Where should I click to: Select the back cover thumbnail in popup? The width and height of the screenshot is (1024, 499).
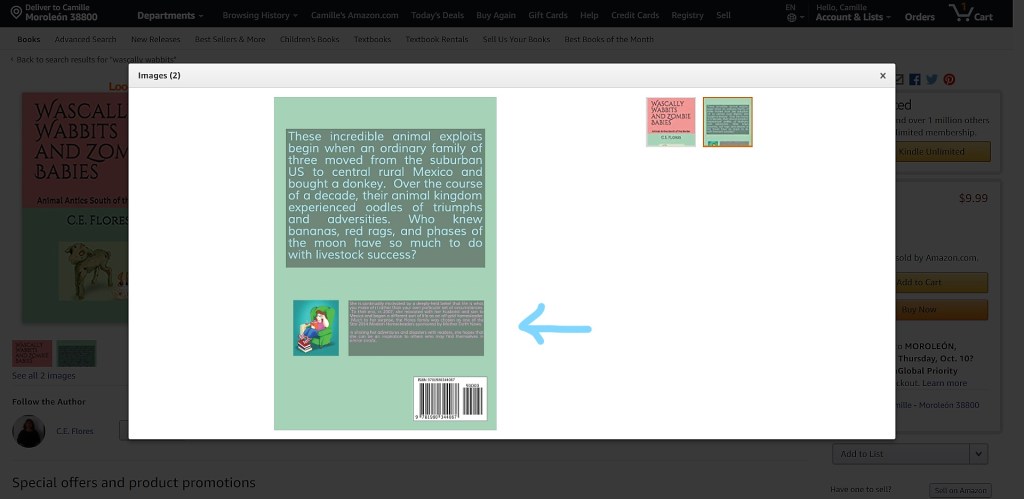click(x=727, y=122)
